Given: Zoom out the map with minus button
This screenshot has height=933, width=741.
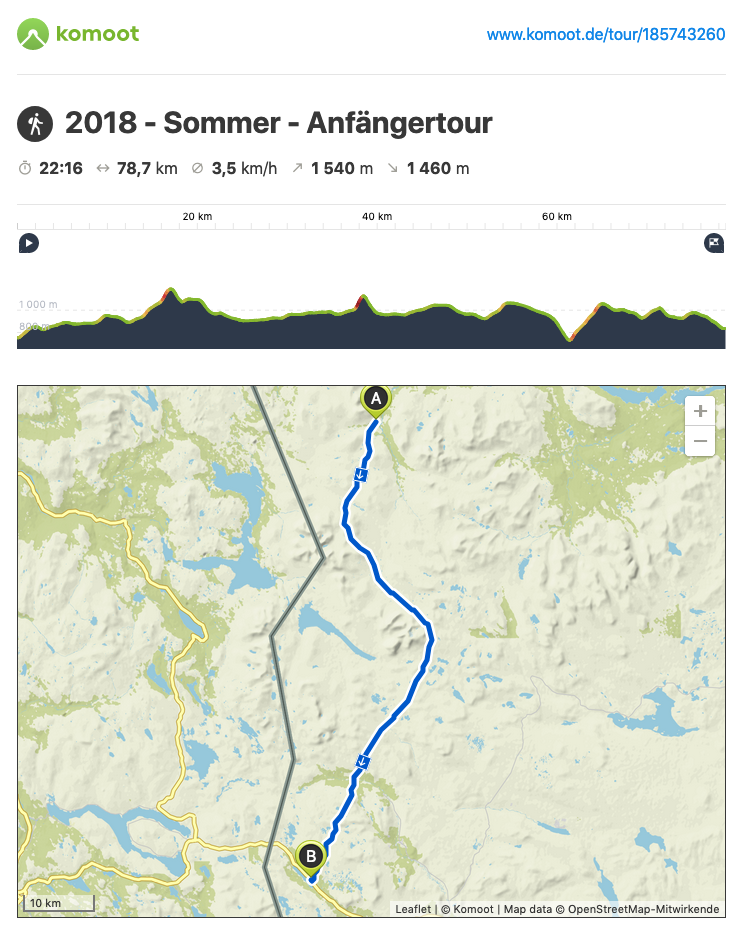Looking at the screenshot, I should (x=700, y=441).
